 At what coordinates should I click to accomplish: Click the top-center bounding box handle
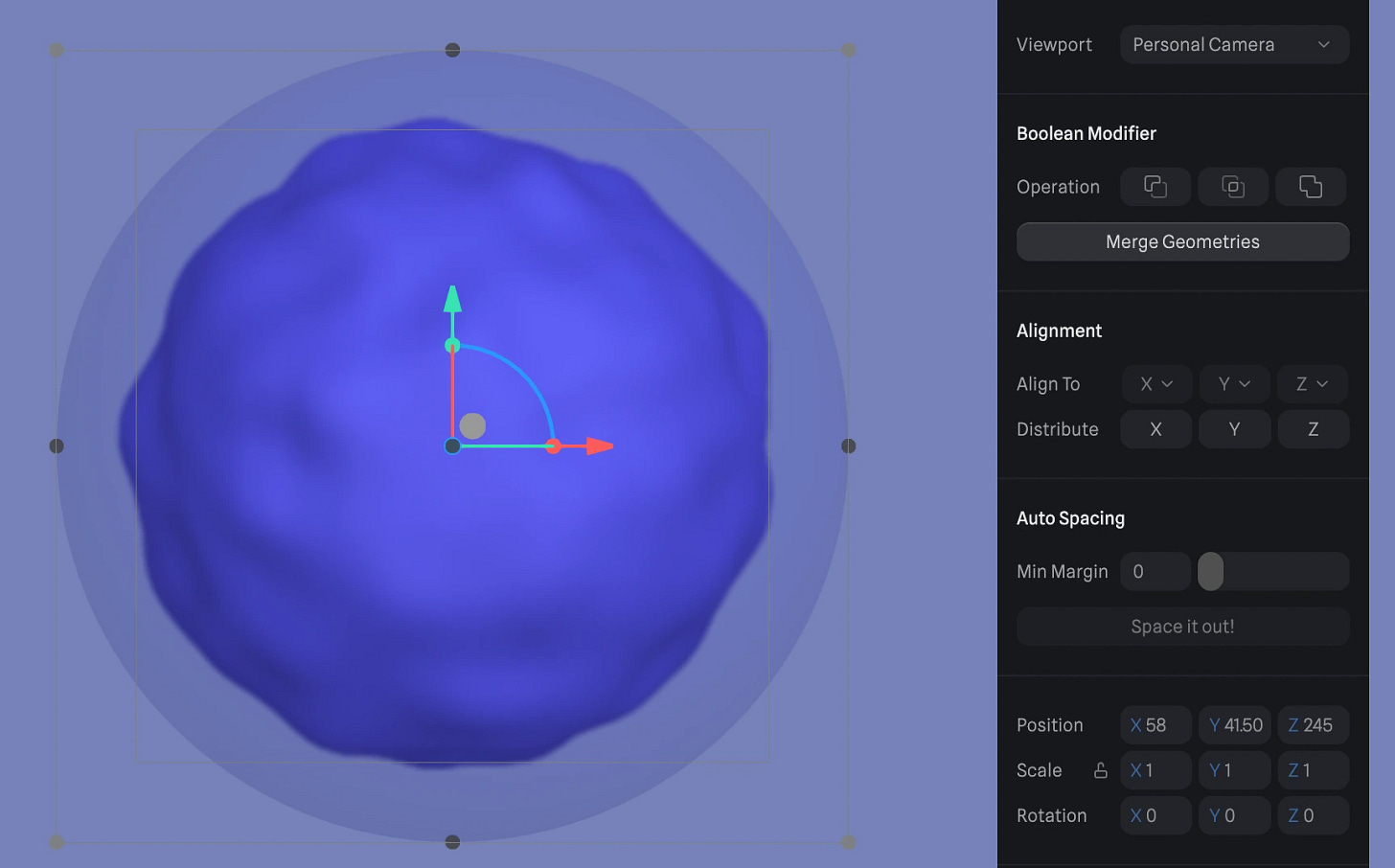452,50
